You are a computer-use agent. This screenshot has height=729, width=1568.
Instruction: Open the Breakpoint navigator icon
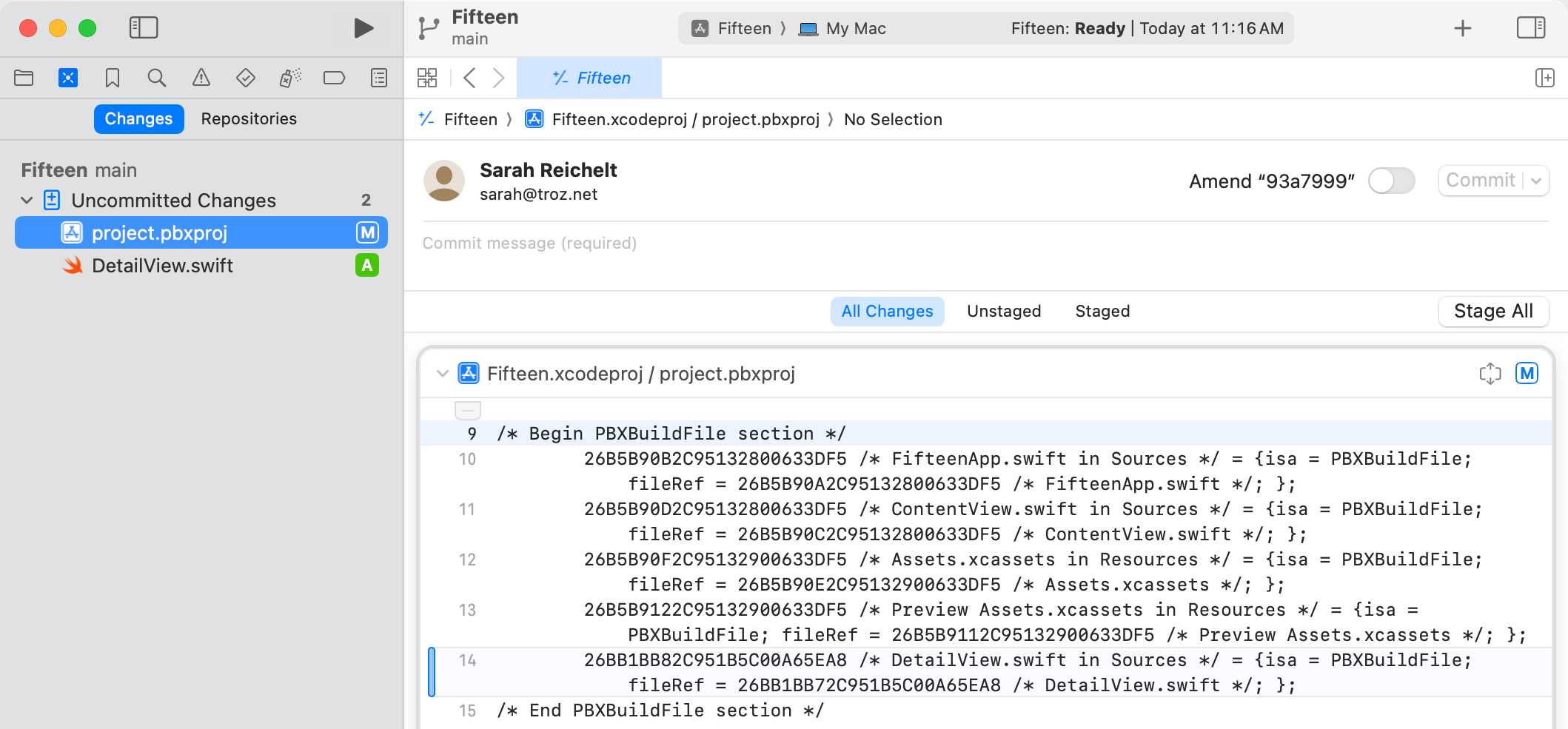pos(334,78)
